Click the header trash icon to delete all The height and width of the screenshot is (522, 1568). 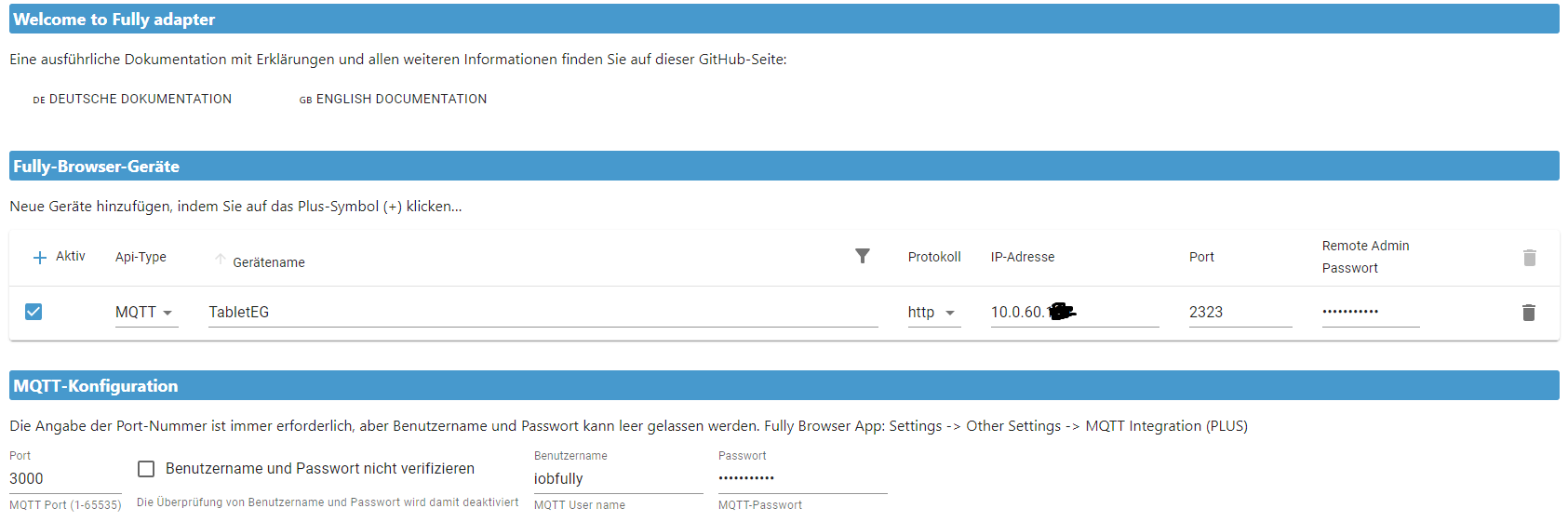click(x=1529, y=258)
